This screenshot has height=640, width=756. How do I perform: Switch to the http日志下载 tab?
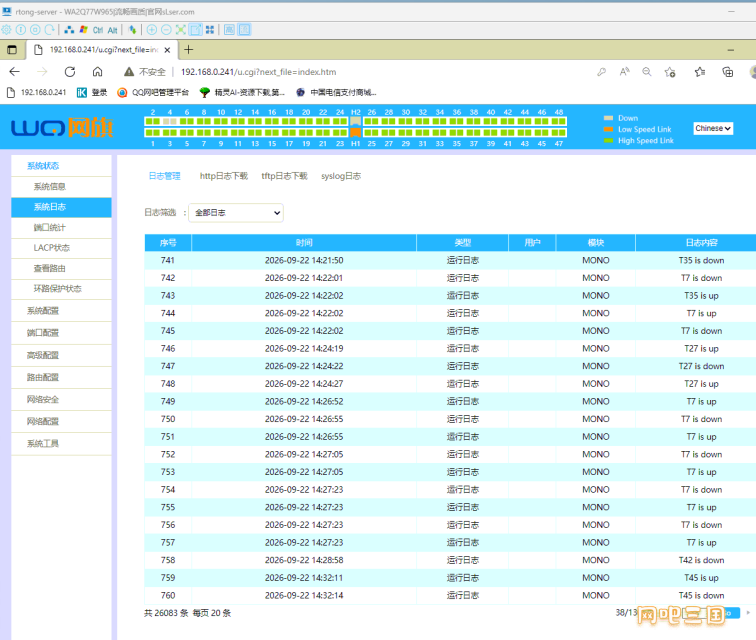pyautogui.click(x=224, y=176)
